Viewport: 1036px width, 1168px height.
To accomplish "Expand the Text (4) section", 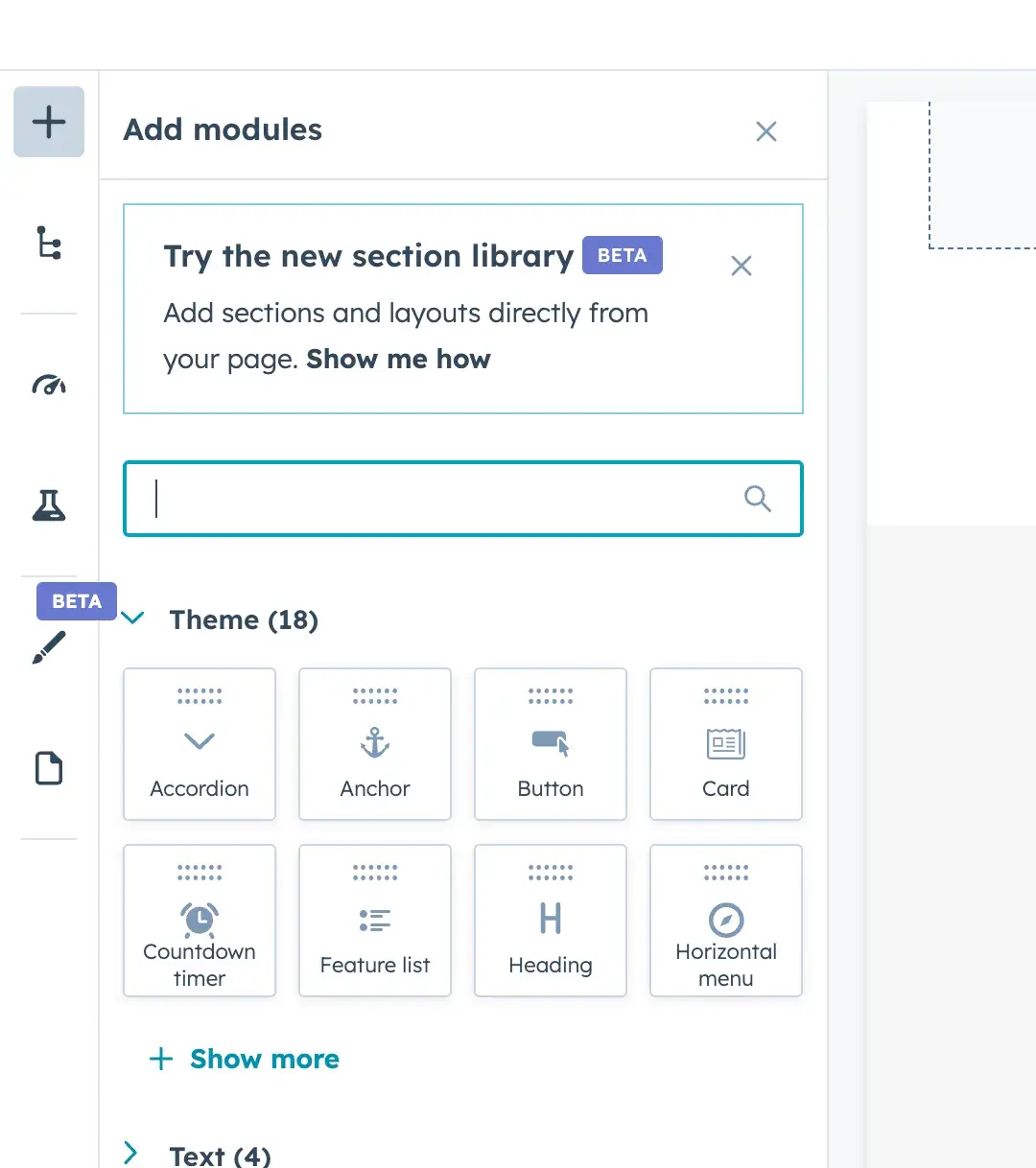I will [x=129, y=1152].
